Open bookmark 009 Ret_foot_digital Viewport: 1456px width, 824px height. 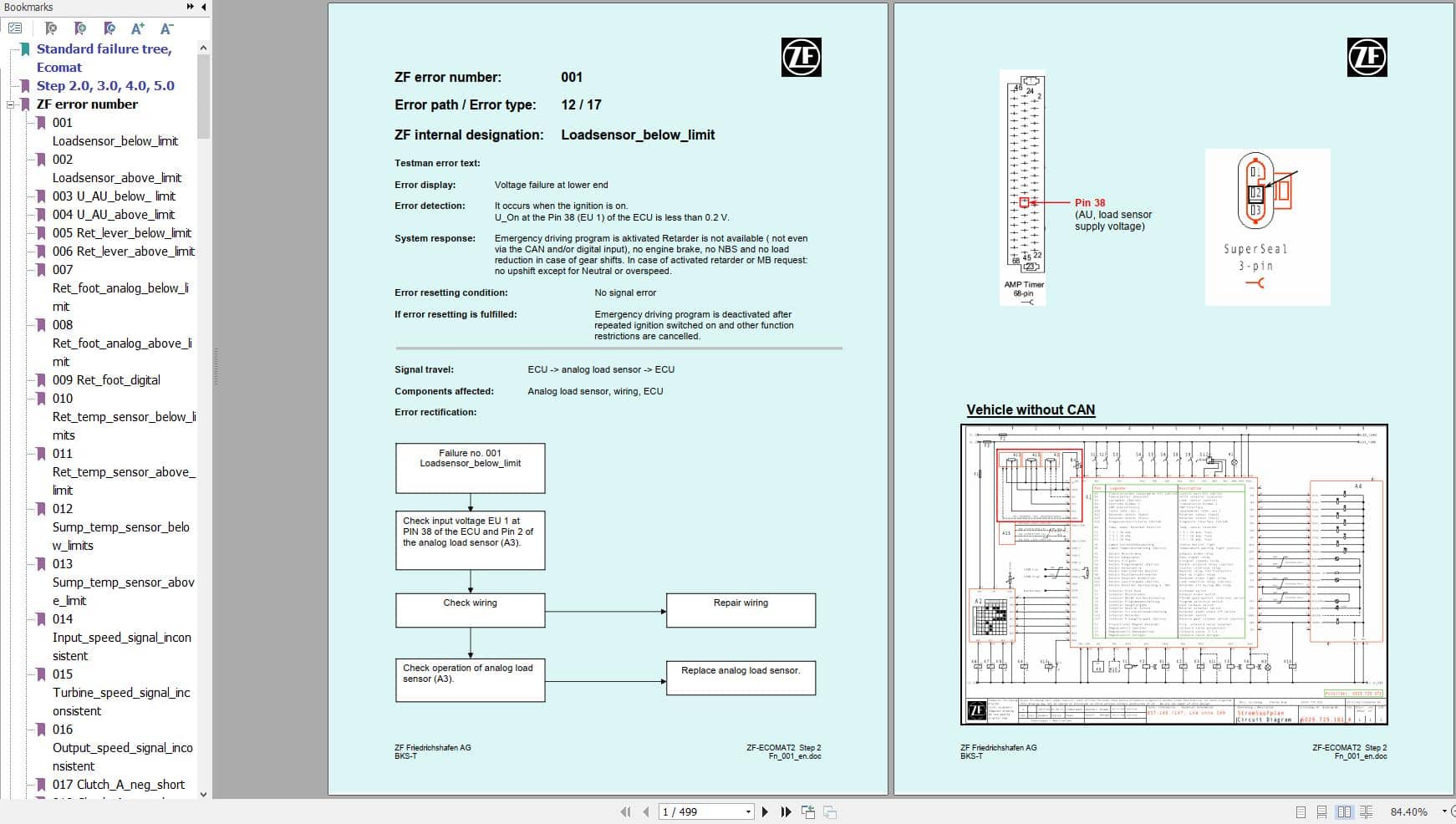click(x=106, y=379)
